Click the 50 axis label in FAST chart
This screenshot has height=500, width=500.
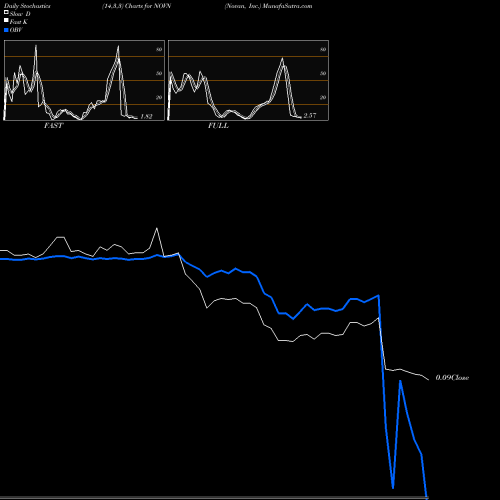[x=159, y=73]
